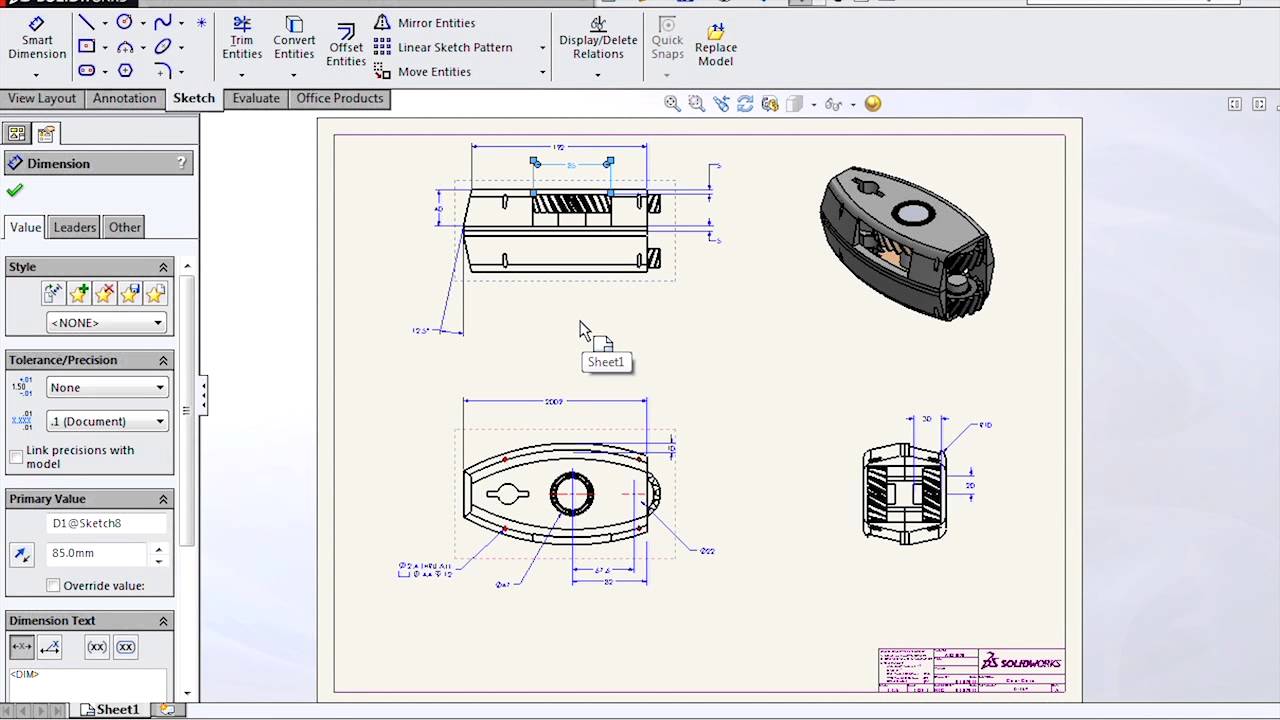
Task: Select the Polygon sketch tool
Action: [x=125, y=71]
